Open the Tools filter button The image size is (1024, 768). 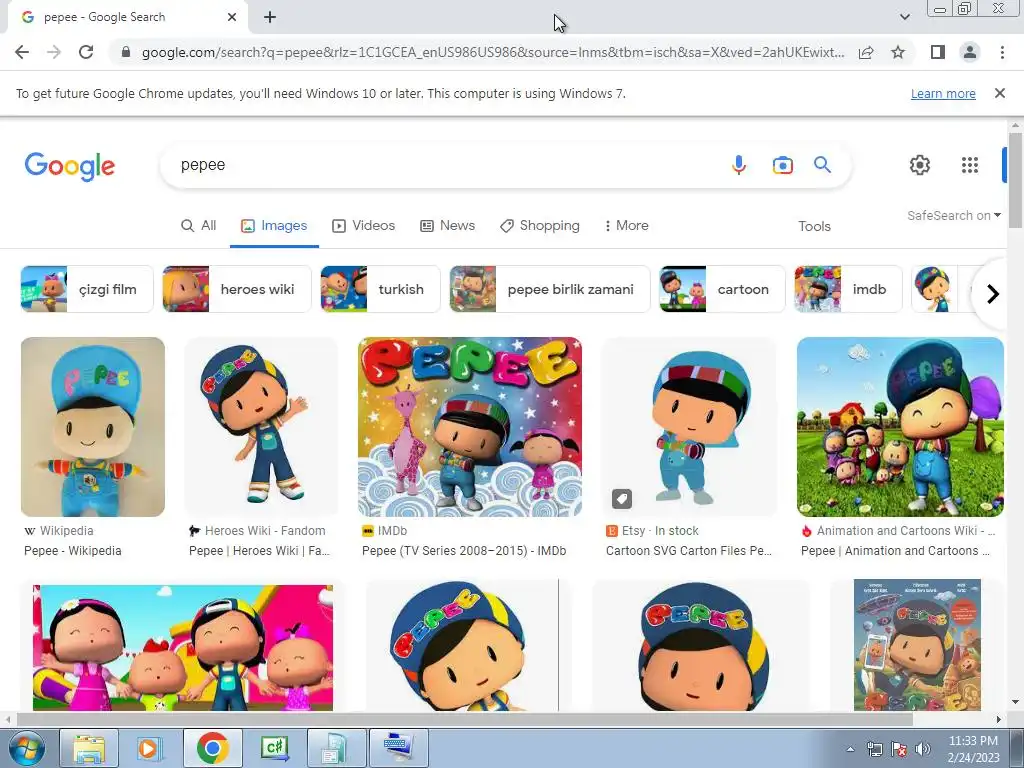pos(814,226)
